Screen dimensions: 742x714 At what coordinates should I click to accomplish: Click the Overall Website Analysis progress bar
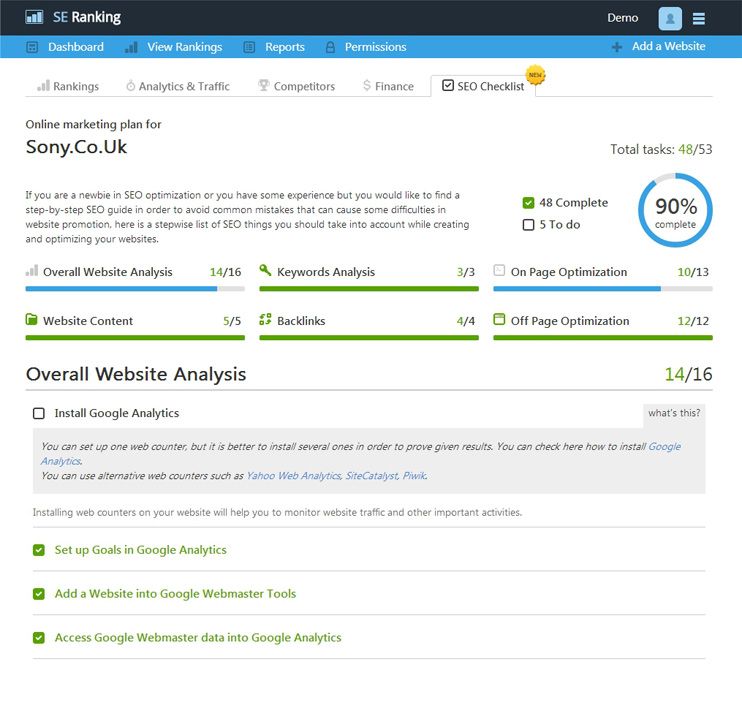[x=135, y=289]
